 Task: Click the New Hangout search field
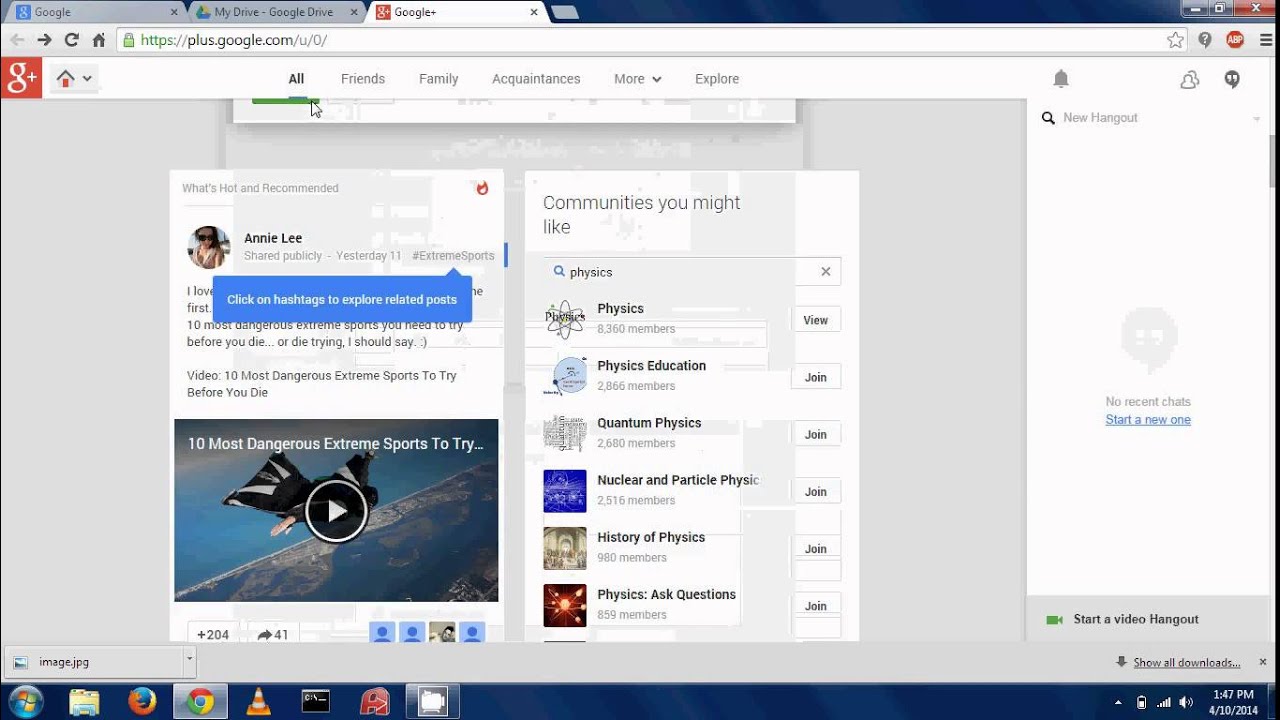coord(1150,118)
